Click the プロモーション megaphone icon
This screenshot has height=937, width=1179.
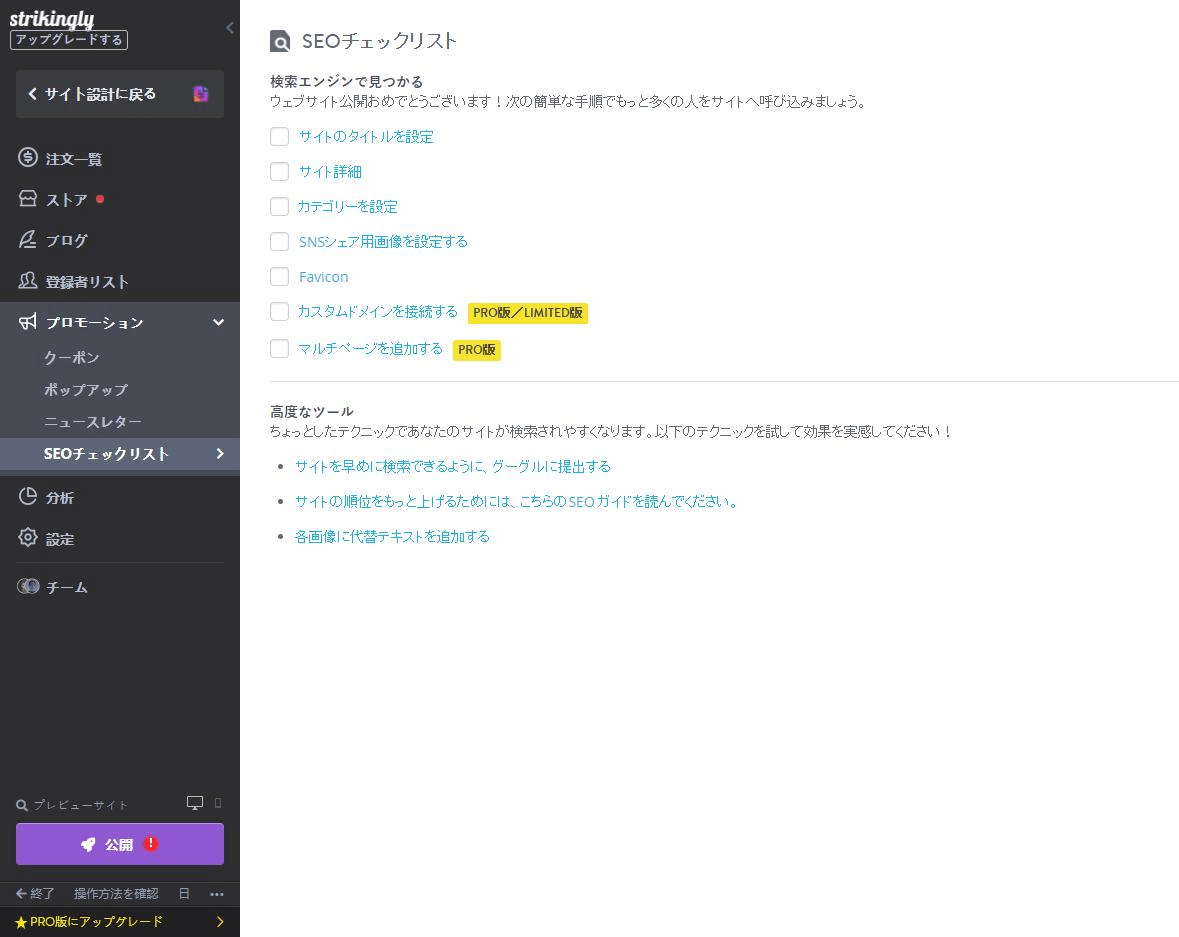[x=26, y=322]
